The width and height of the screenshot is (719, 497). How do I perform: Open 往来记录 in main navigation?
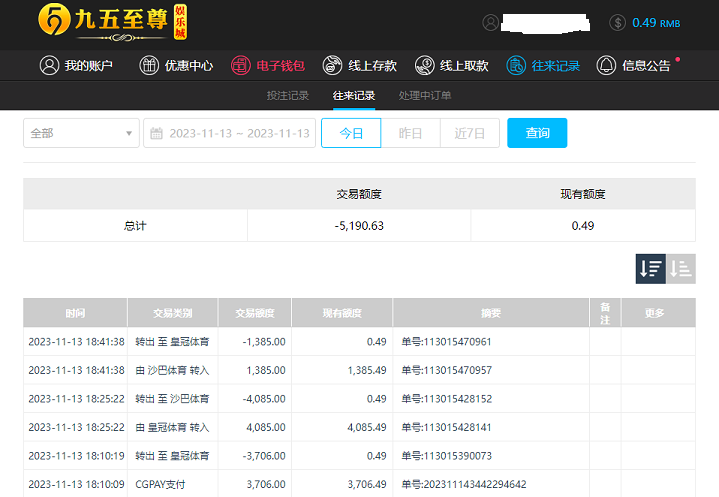pos(543,66)
